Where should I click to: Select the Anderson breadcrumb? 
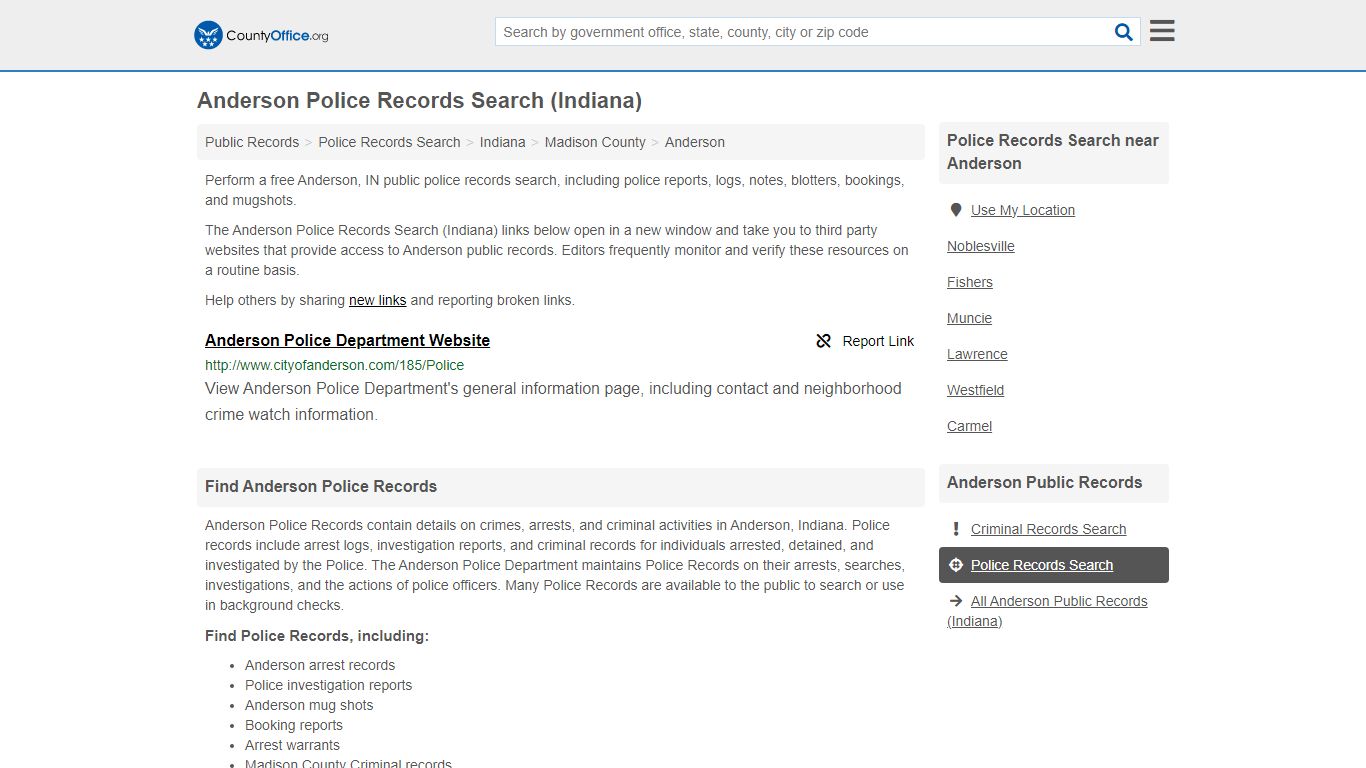[x=695, y=142]
